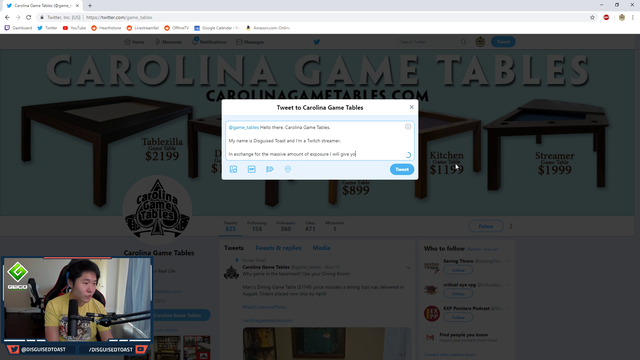Go back in browser history
This screenshot has width=640, height=360.
[x=7, y=17]
